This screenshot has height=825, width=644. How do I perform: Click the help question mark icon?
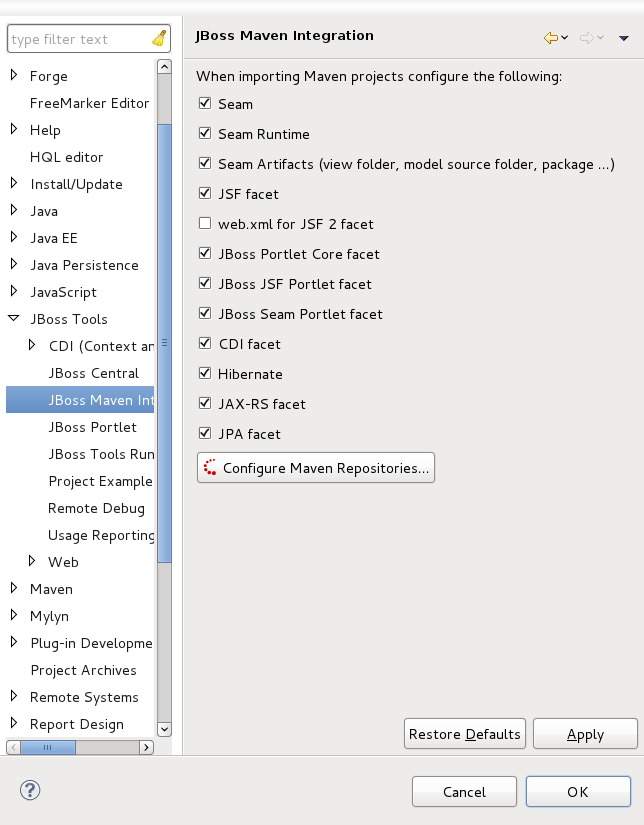pyautogui.click(x=30, y=791)
